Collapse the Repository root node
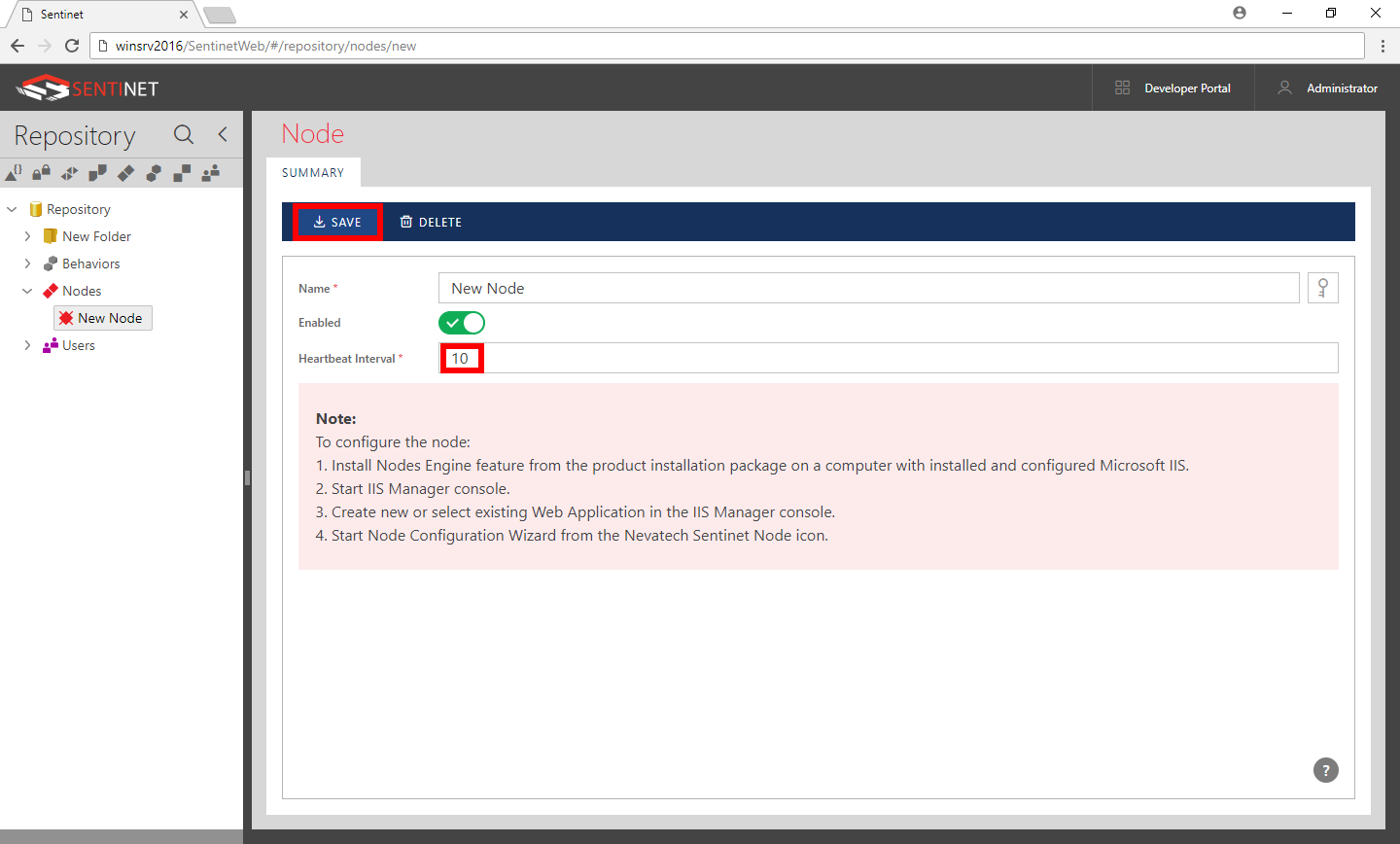The image size is (1400, 844). pos(12,209)
